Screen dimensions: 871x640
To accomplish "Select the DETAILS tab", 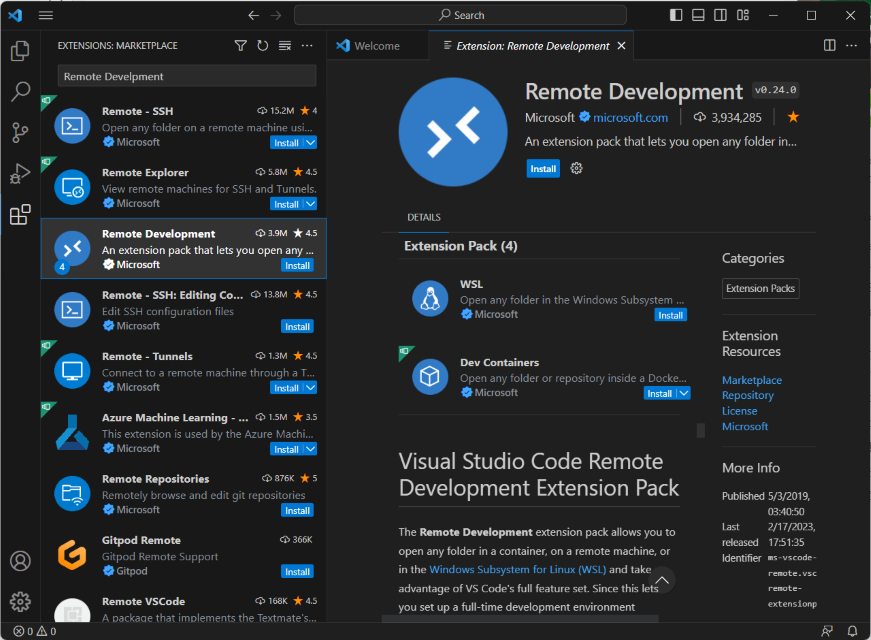I will click(423, 217).
